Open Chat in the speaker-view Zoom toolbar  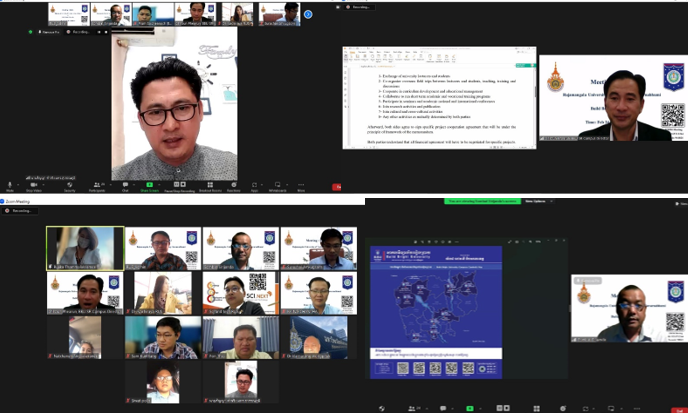[125, 187]
